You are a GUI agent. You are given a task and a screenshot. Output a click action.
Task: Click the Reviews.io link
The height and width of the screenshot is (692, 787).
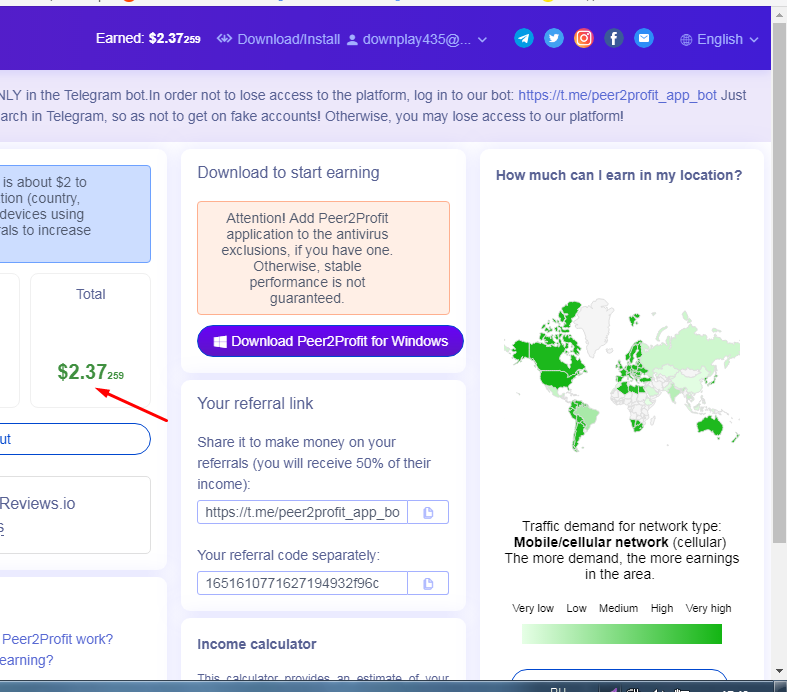(38, 503)
